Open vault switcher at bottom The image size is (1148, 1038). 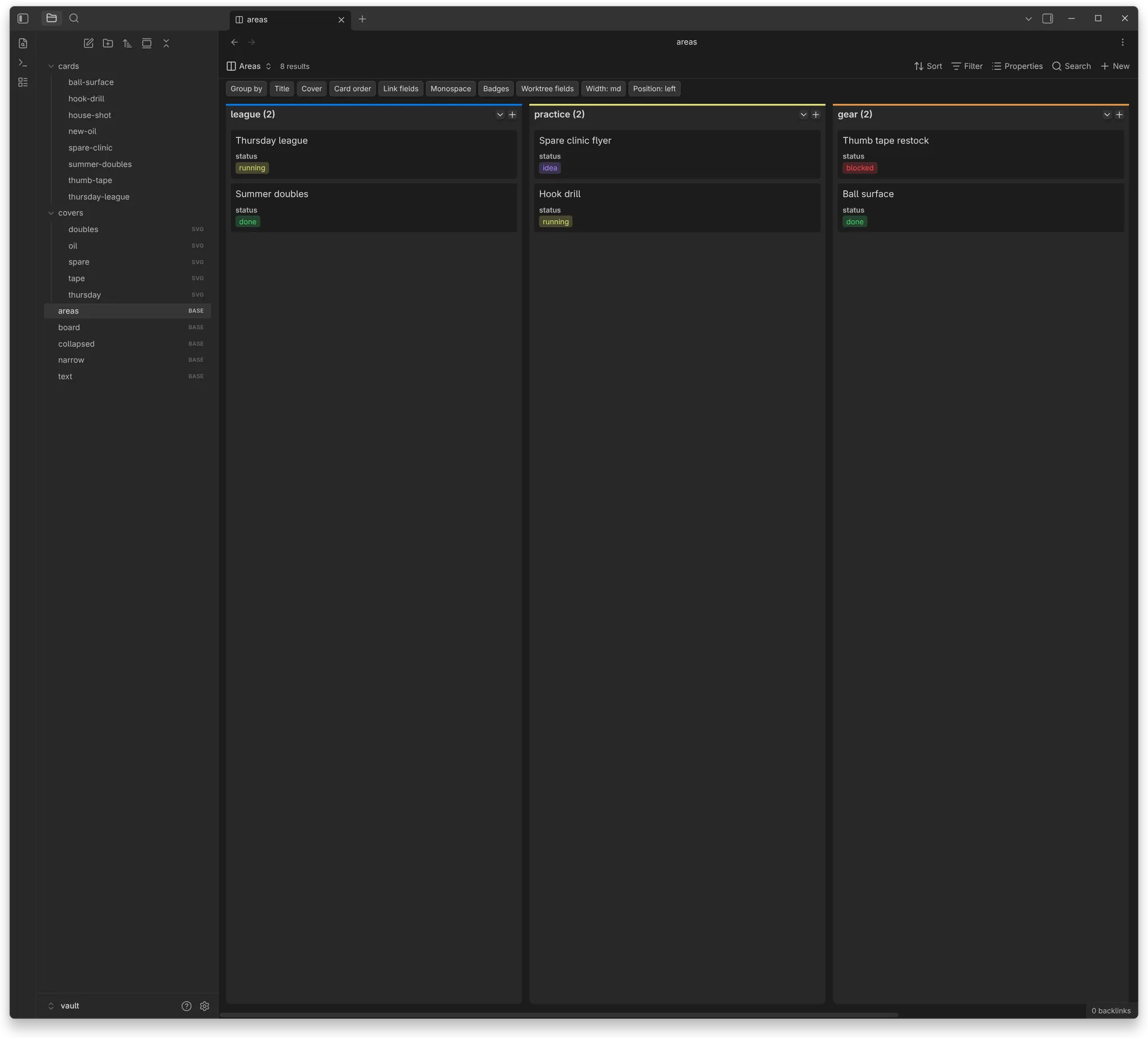tap(64, 1005)
